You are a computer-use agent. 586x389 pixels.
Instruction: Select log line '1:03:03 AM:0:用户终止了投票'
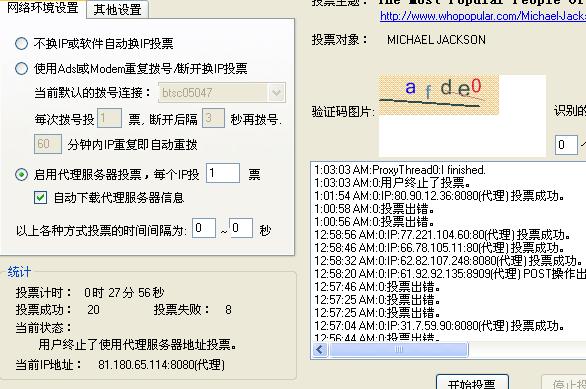[392, 183]
